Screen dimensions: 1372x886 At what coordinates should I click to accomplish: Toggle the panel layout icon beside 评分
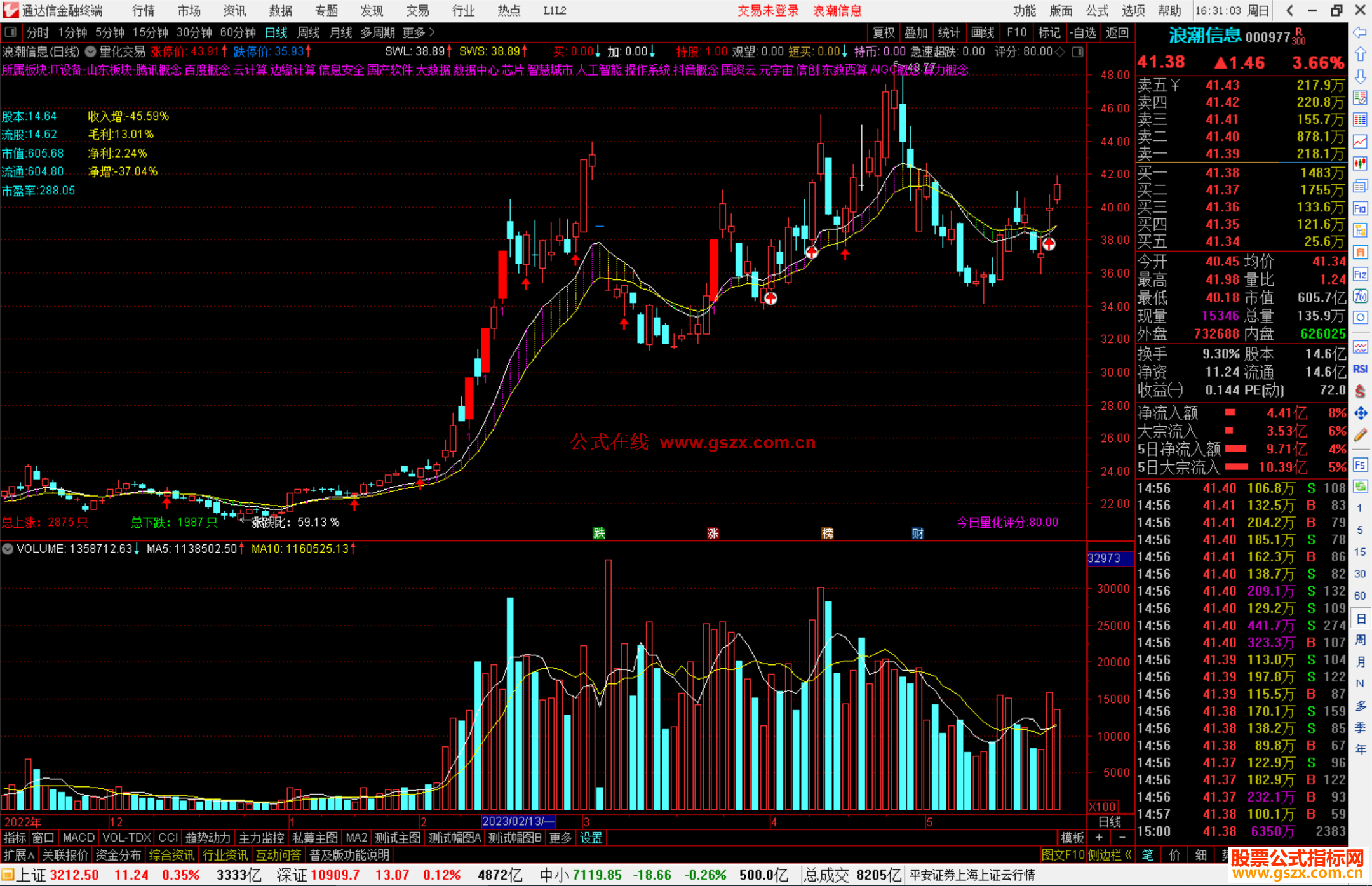click(1078, 52)
